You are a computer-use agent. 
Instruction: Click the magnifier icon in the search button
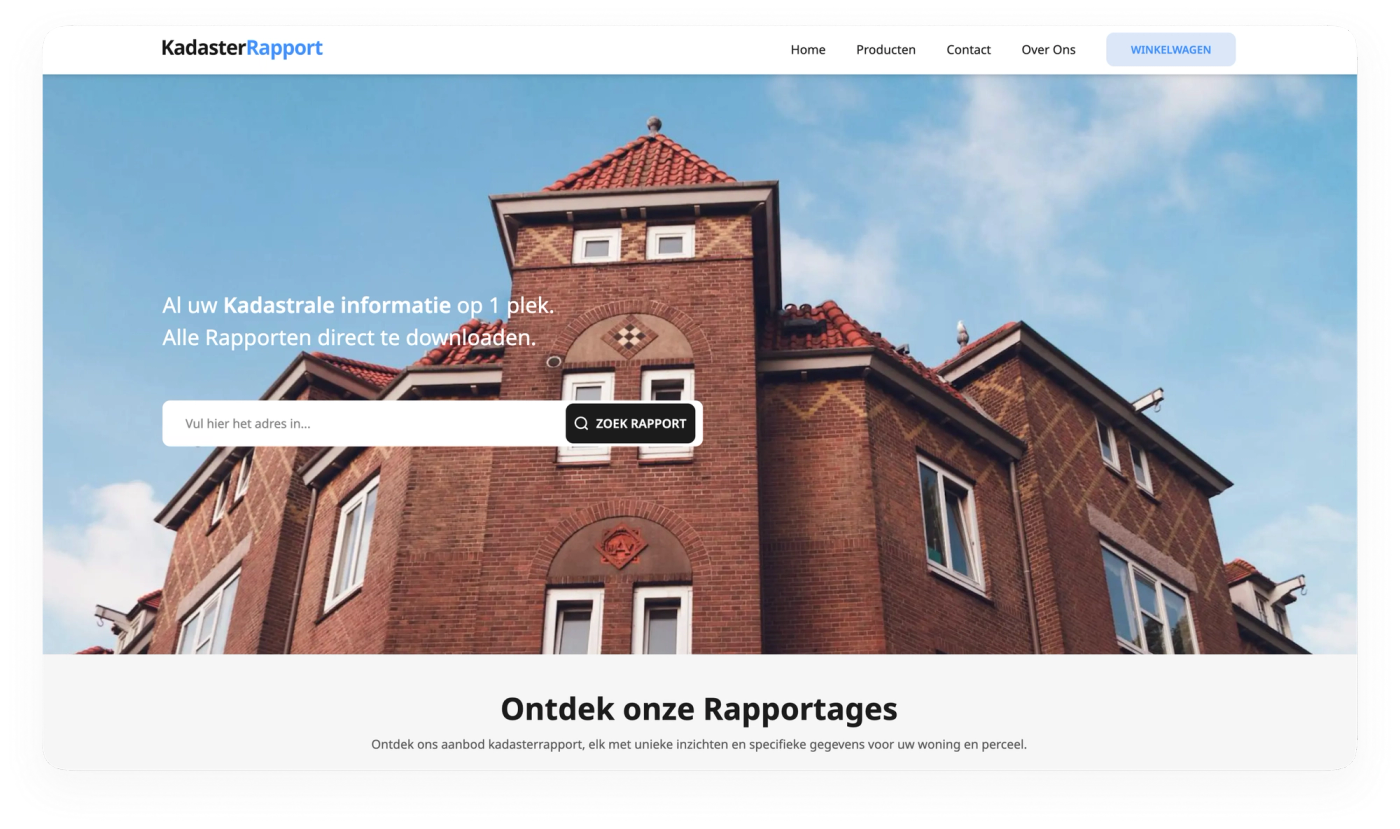(x=581, y=423)
